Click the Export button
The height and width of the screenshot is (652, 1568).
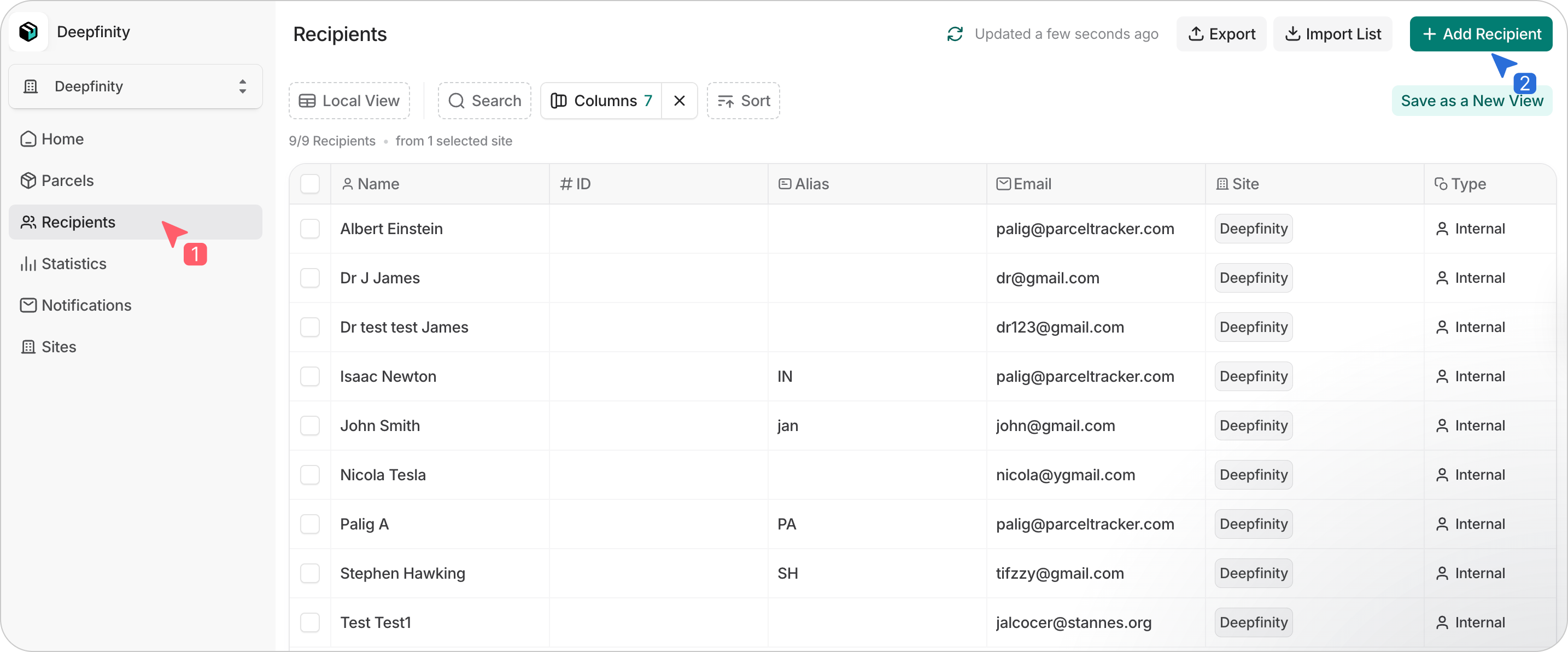tap(1221, 34)
